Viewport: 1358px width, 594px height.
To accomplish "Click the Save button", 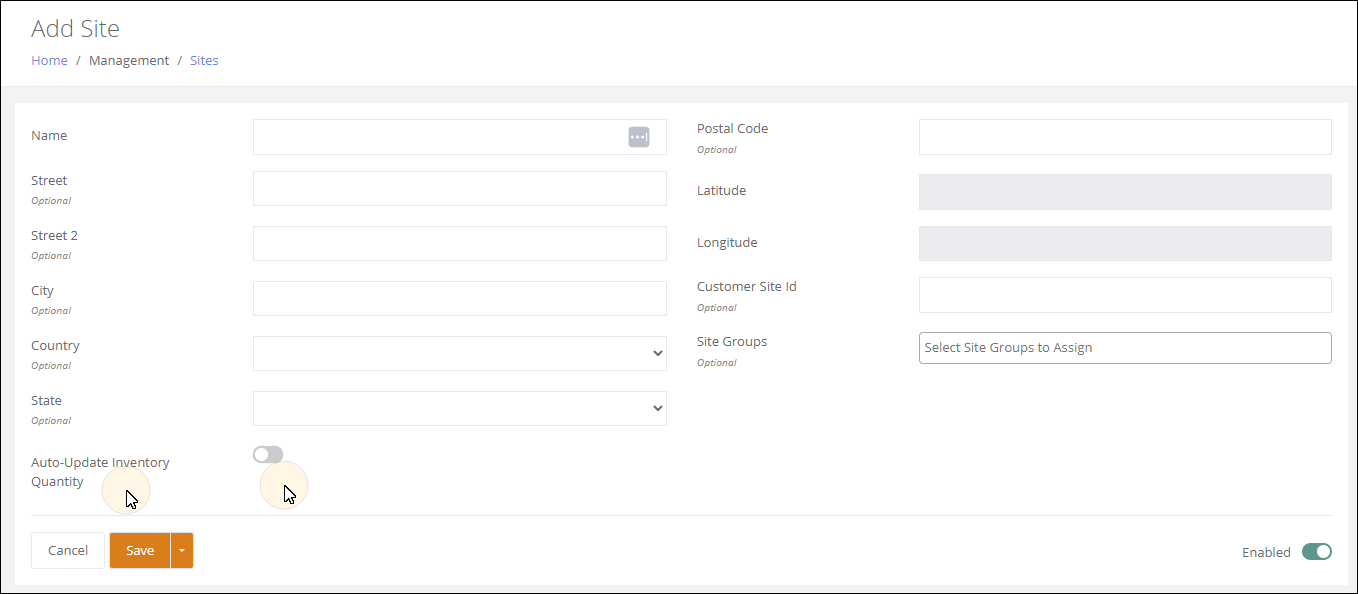I will 140,550.
